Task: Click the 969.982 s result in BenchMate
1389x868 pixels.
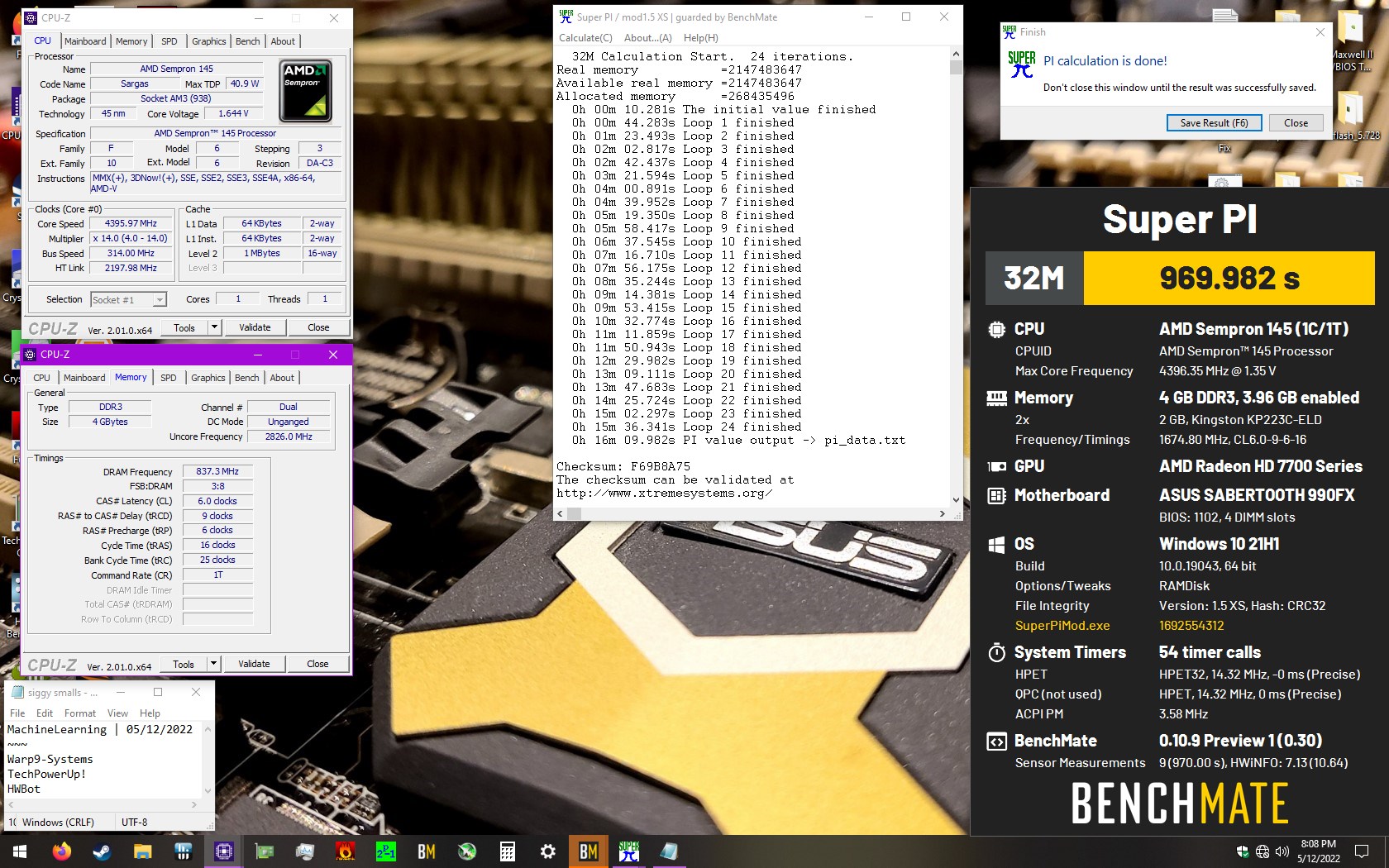Action: coord(1229,279)
